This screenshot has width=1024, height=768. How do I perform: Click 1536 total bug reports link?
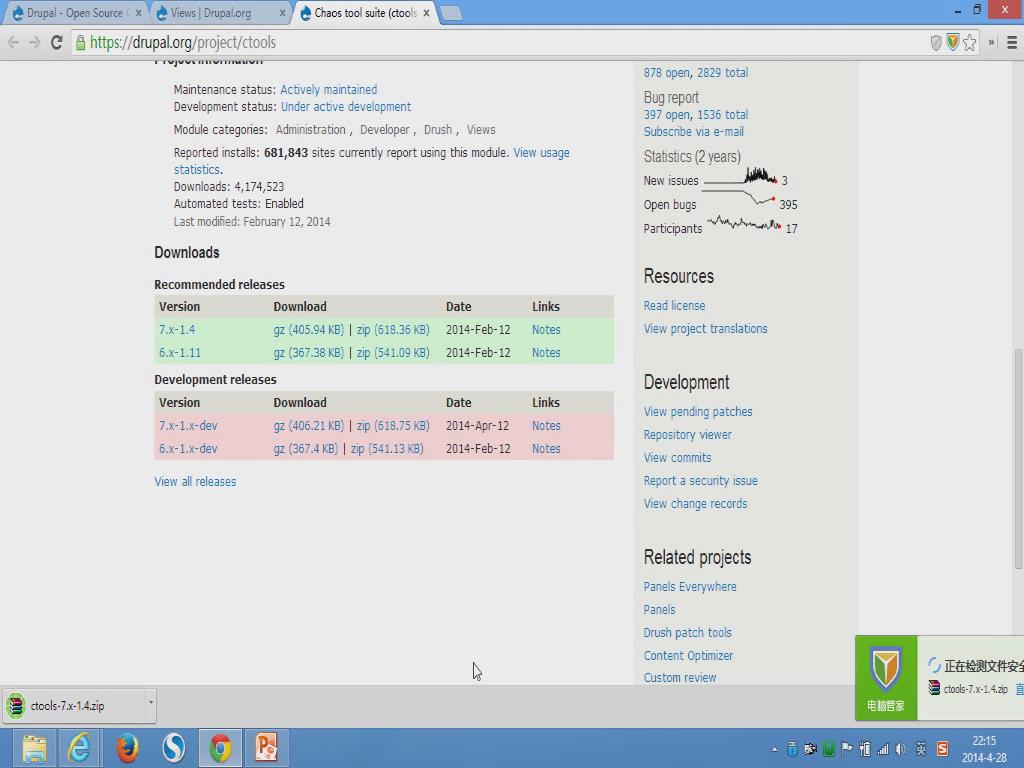pyautogui.click(x=722, y=114)
